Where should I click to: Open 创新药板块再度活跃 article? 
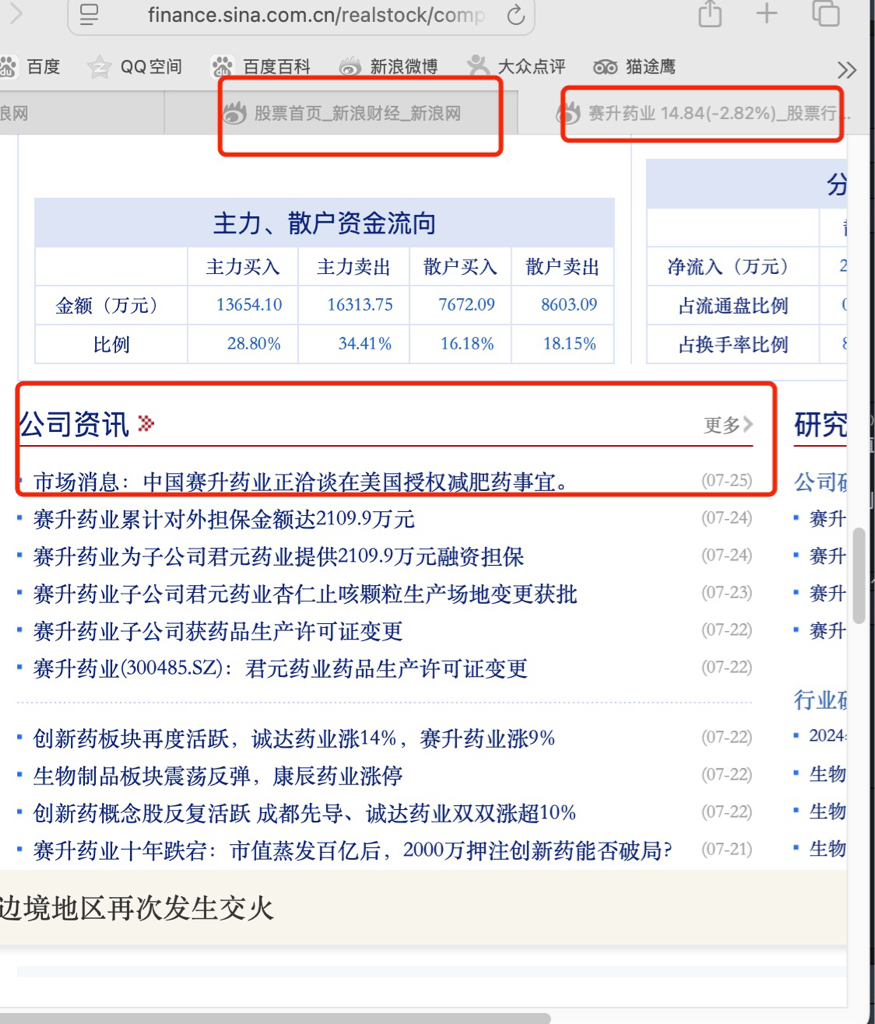pos(294,739)
